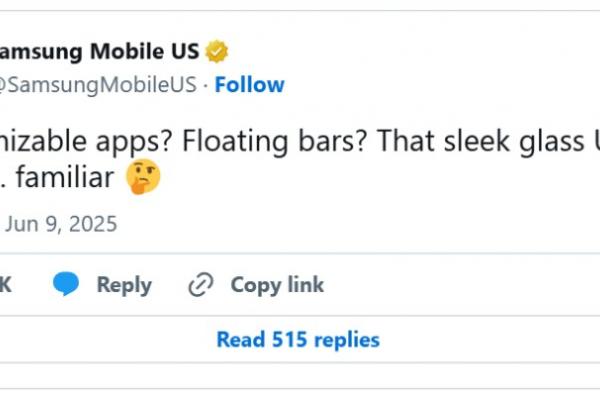Click the blue speech bubble reply icon
Image resolution: width=600 pixels, height=400 pixels.
coord(66,284)
